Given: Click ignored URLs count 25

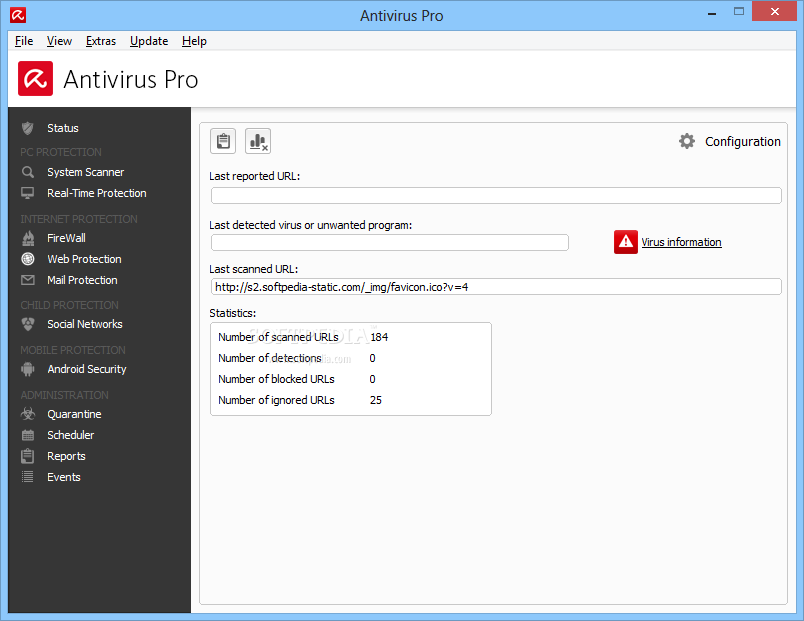Looking at the screenshot, I should coord(376,400).
